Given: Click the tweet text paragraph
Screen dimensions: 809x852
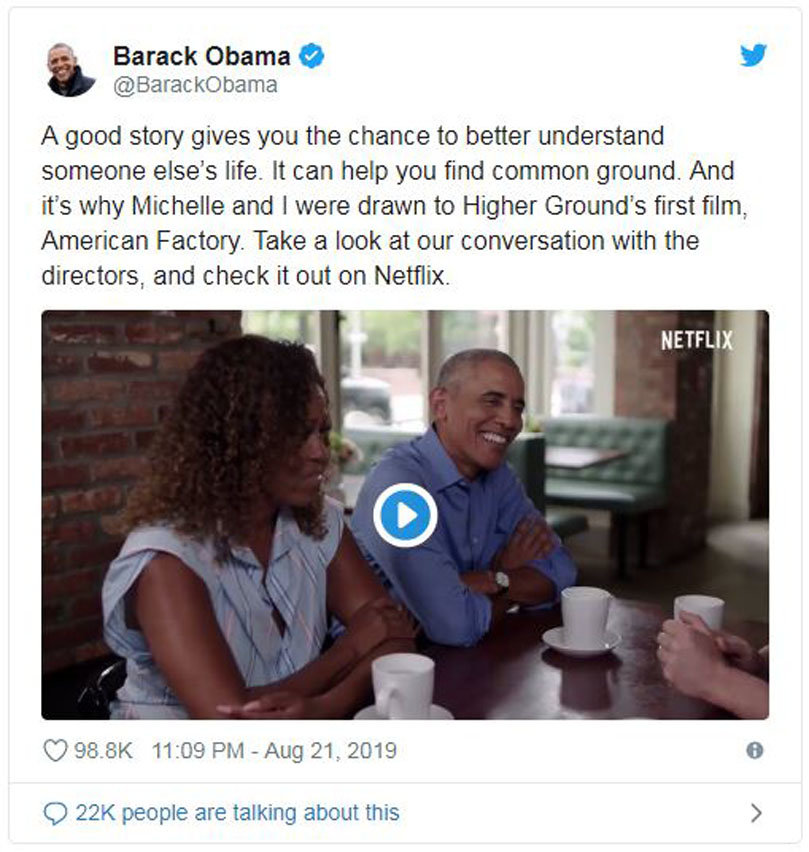Looking at the screenshot, I should (x=394, y=205).
